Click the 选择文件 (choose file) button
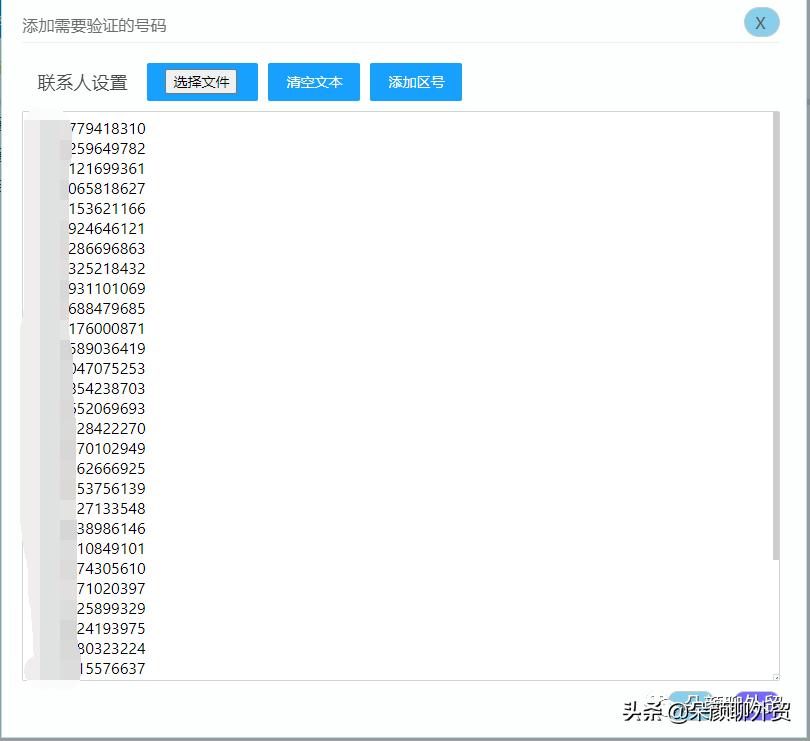Image resolution: width=810 pixels, height=741 pixels. (x=202, y=82)
